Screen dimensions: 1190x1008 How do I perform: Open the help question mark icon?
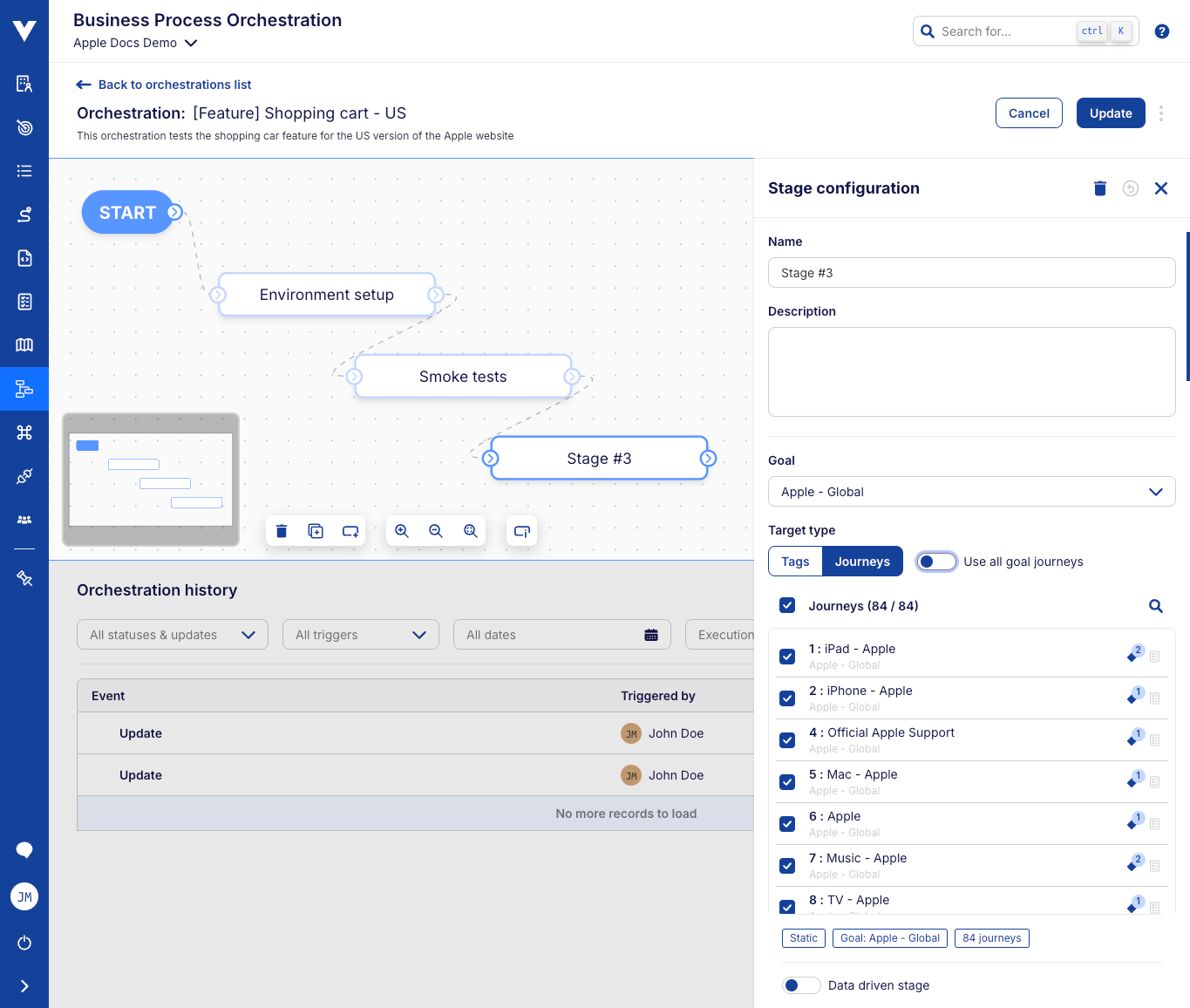click(1161, 31)
